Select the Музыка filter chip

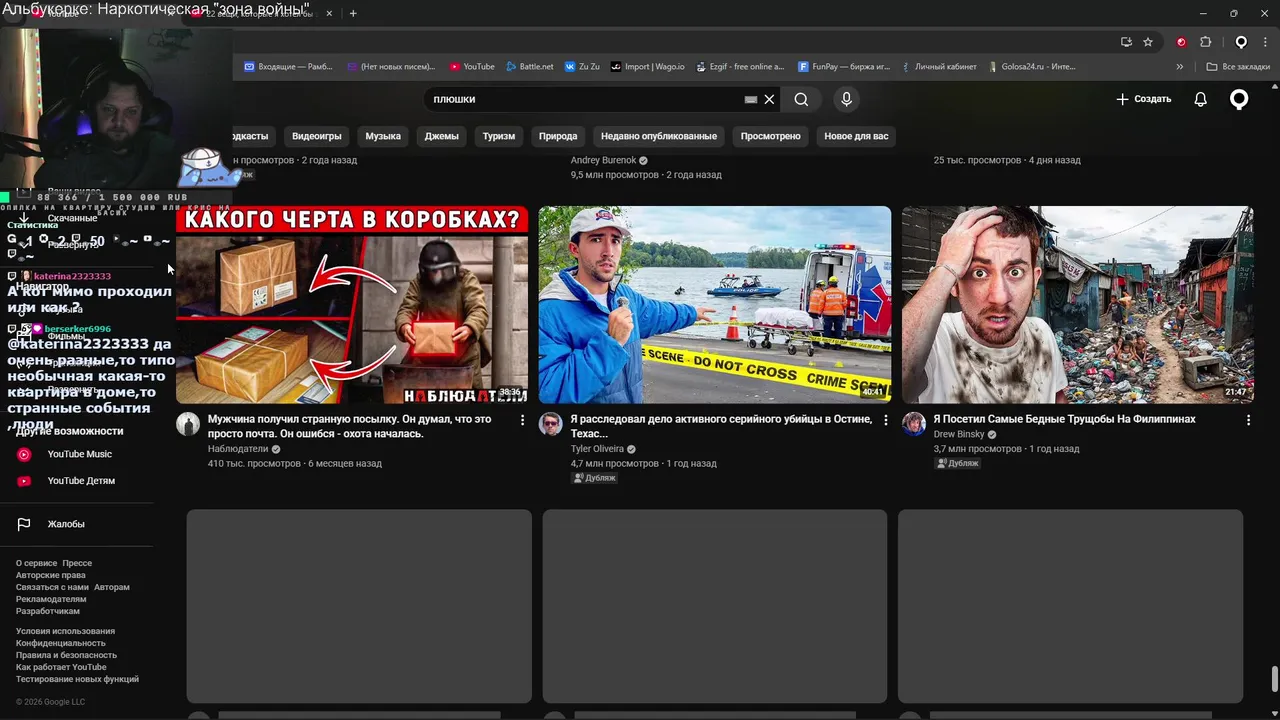(x=383, y=136)
